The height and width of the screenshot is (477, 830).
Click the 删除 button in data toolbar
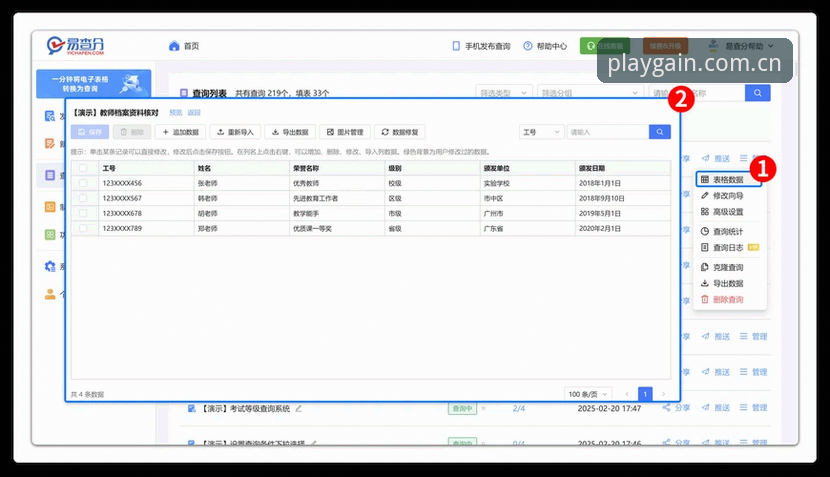(x=132, y=132)
